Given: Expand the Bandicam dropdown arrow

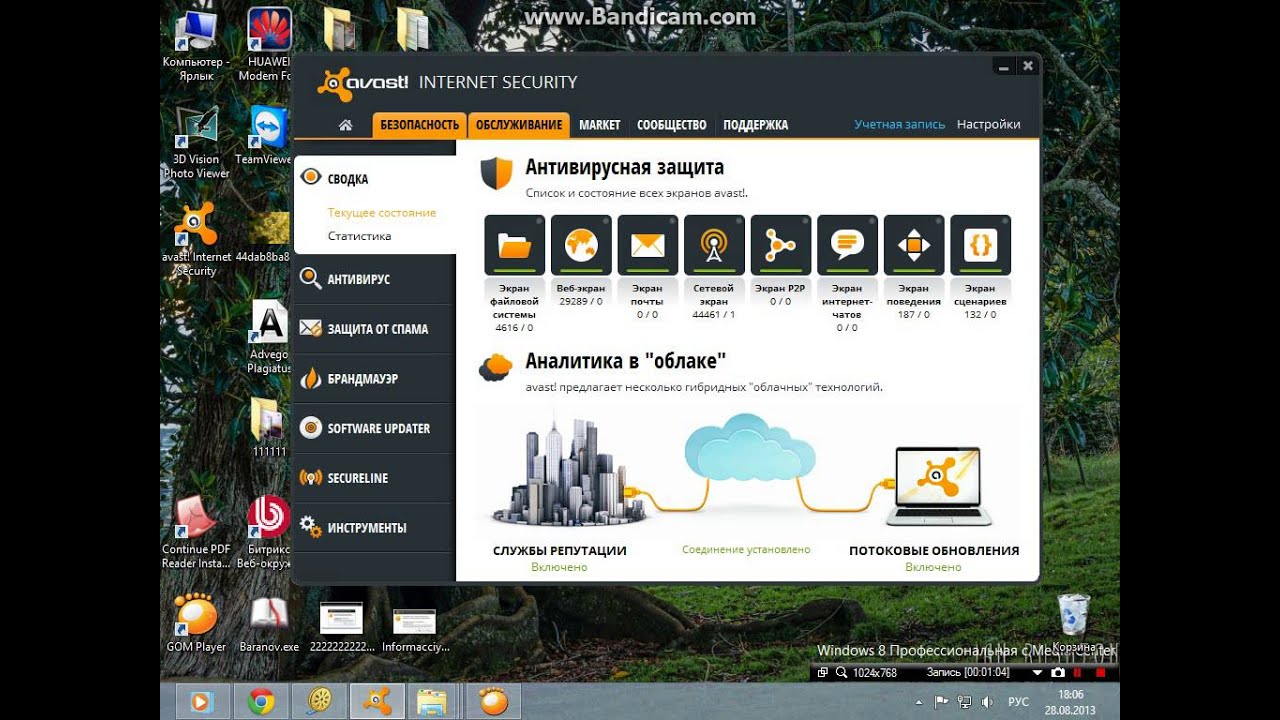Looking at the screenshot, I should click(1036, 673).
